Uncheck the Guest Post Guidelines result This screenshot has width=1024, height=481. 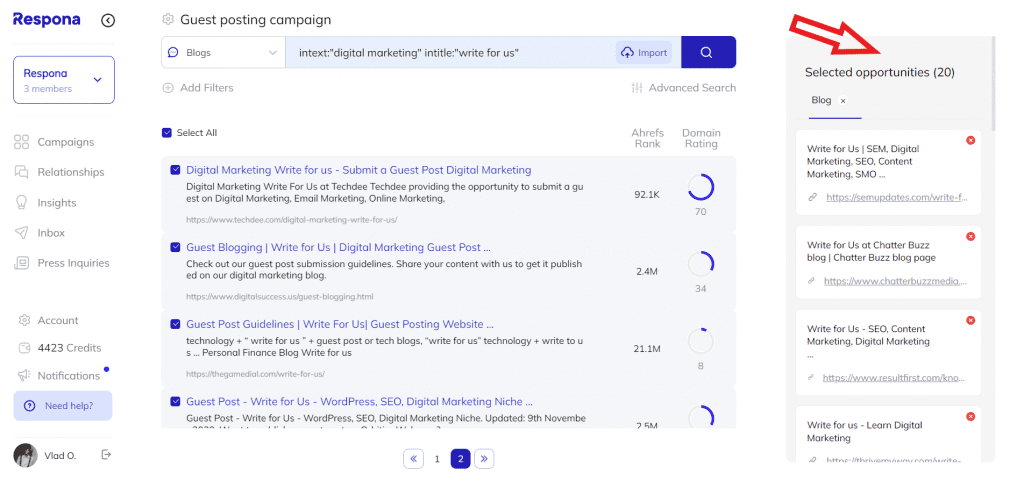coord(175,324)
